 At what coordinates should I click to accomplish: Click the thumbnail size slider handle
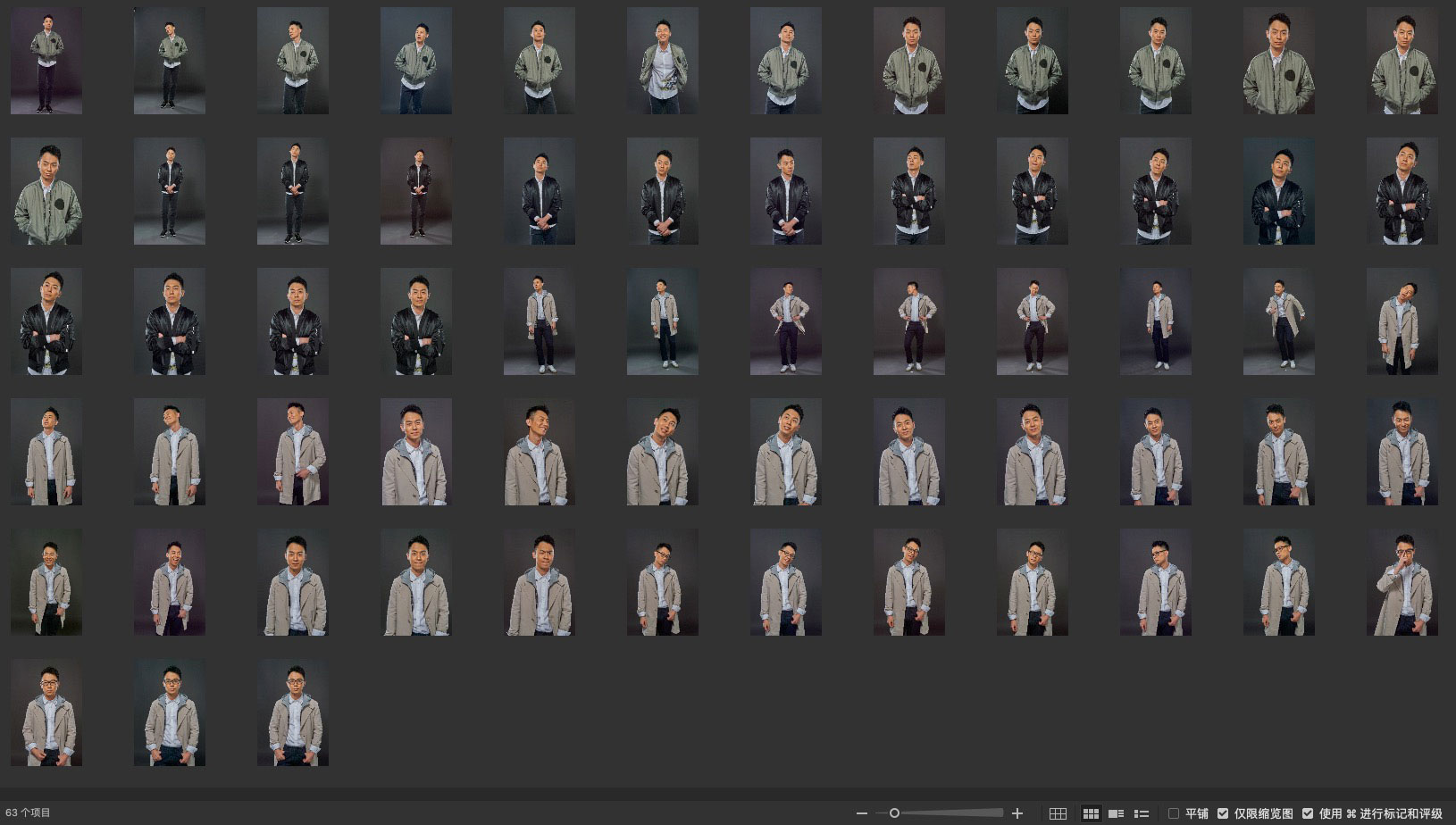click(894, 813)
